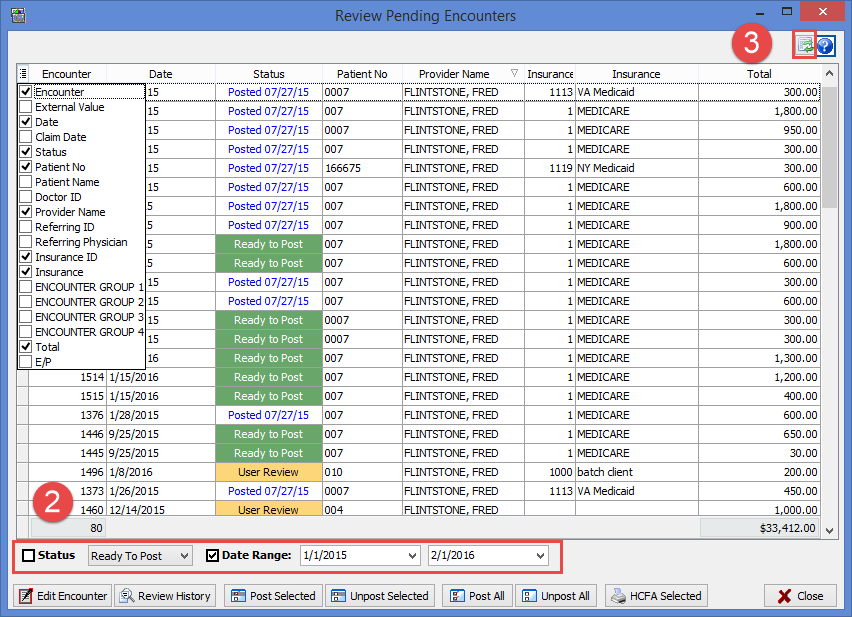The width and height of the screenshot is (852, 617).
Task: Enable the Claim Date column checkbox
Action: [24, 136]
